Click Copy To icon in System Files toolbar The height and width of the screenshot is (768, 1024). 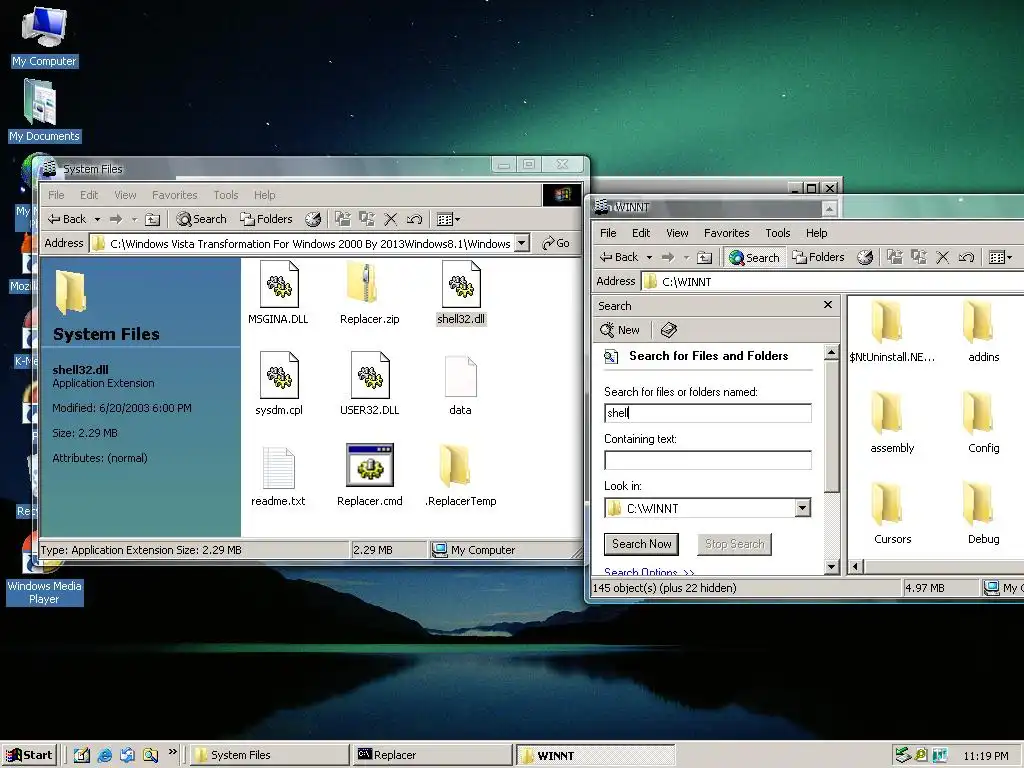click(367, 219)
